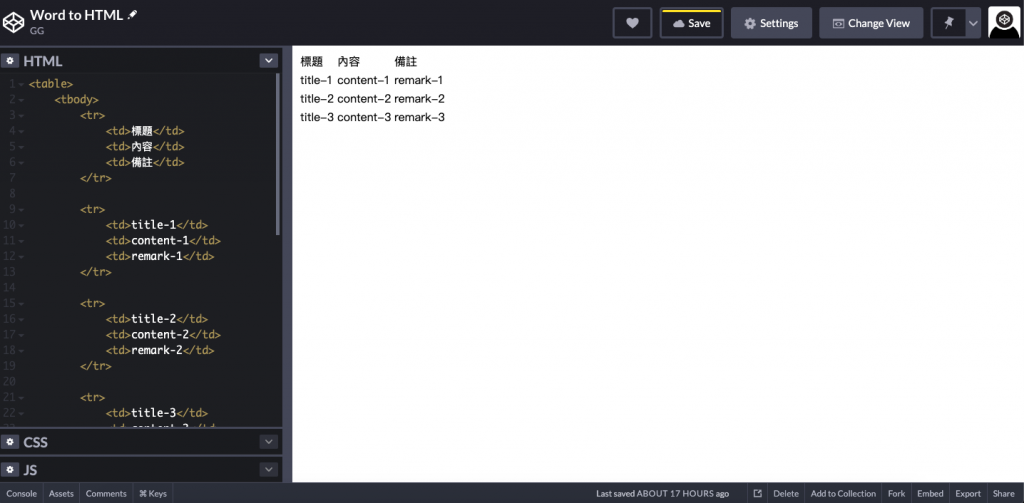Open the Embed option
Viewport: 1024px width, 503px height.
pos(931,494)
